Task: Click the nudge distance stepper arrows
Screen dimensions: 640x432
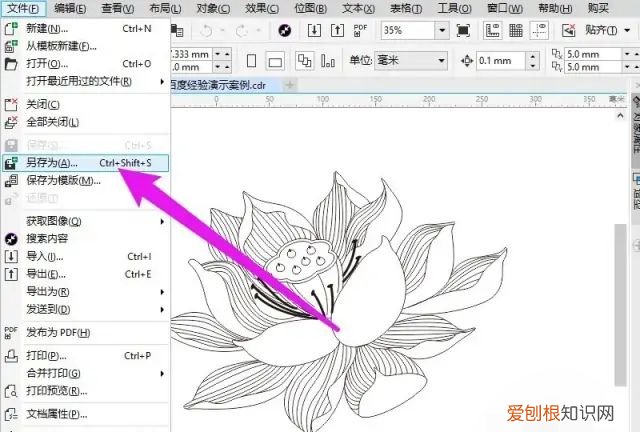Action: pos(532,61)
